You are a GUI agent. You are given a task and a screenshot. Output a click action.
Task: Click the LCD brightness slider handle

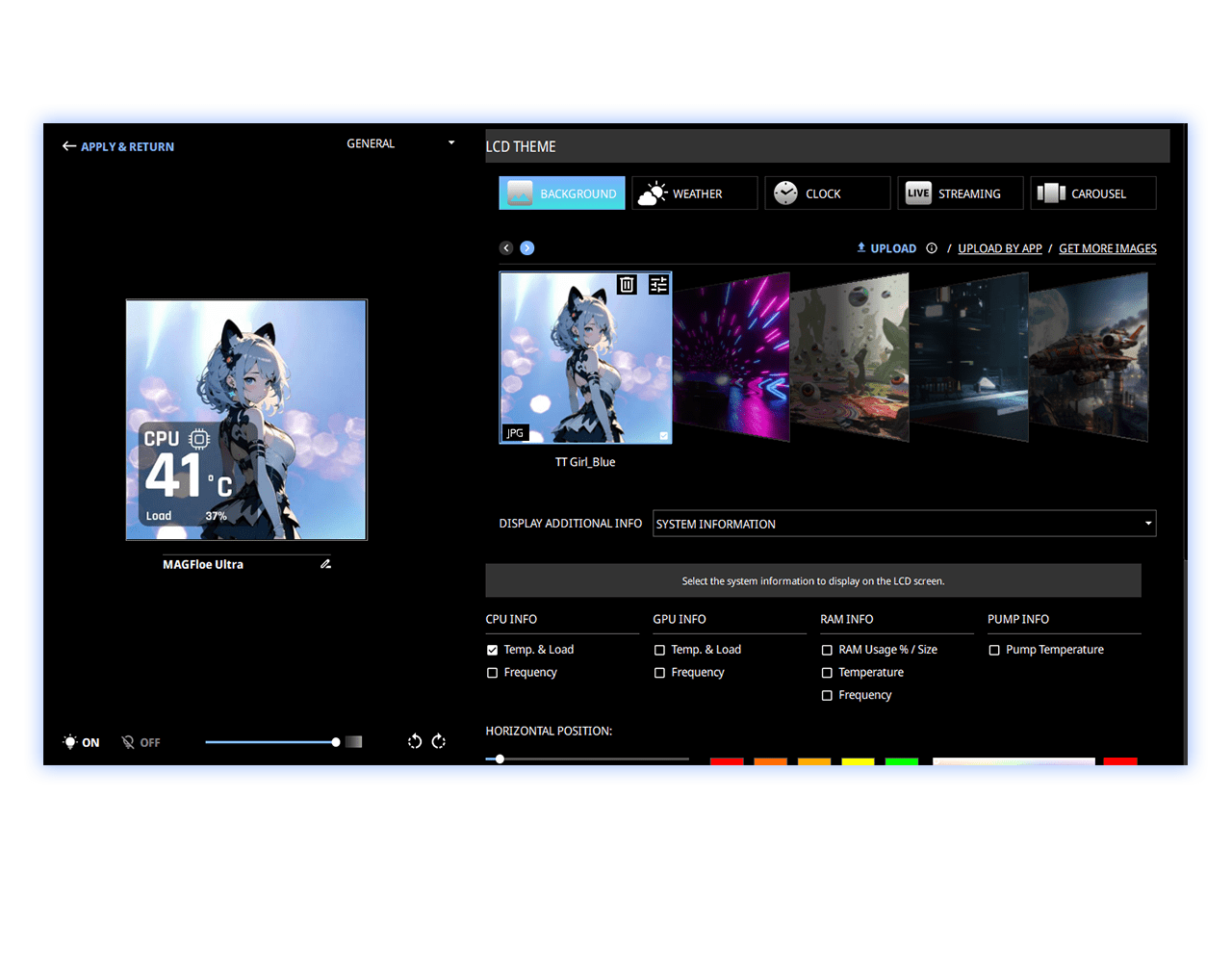[x=335, y=742]
